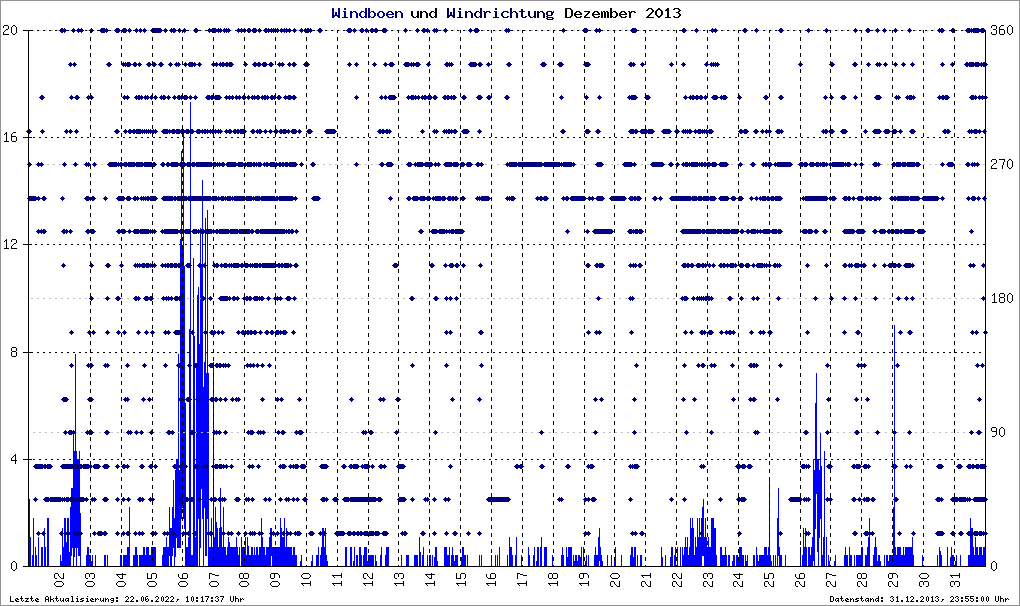This screenshot has height=606, width=1020.
Task: Click day label 31 on x-axis
Action: click(x=955, y=579)
